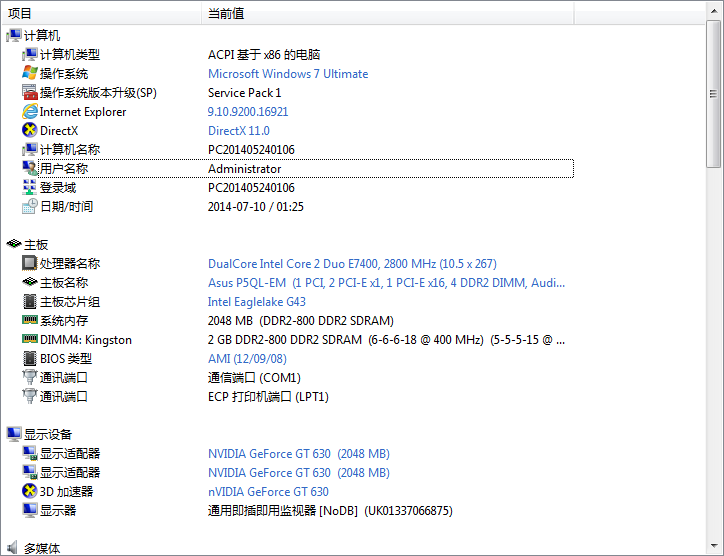Select the 2014-07-10 / 01:25 value

(256, 207)
